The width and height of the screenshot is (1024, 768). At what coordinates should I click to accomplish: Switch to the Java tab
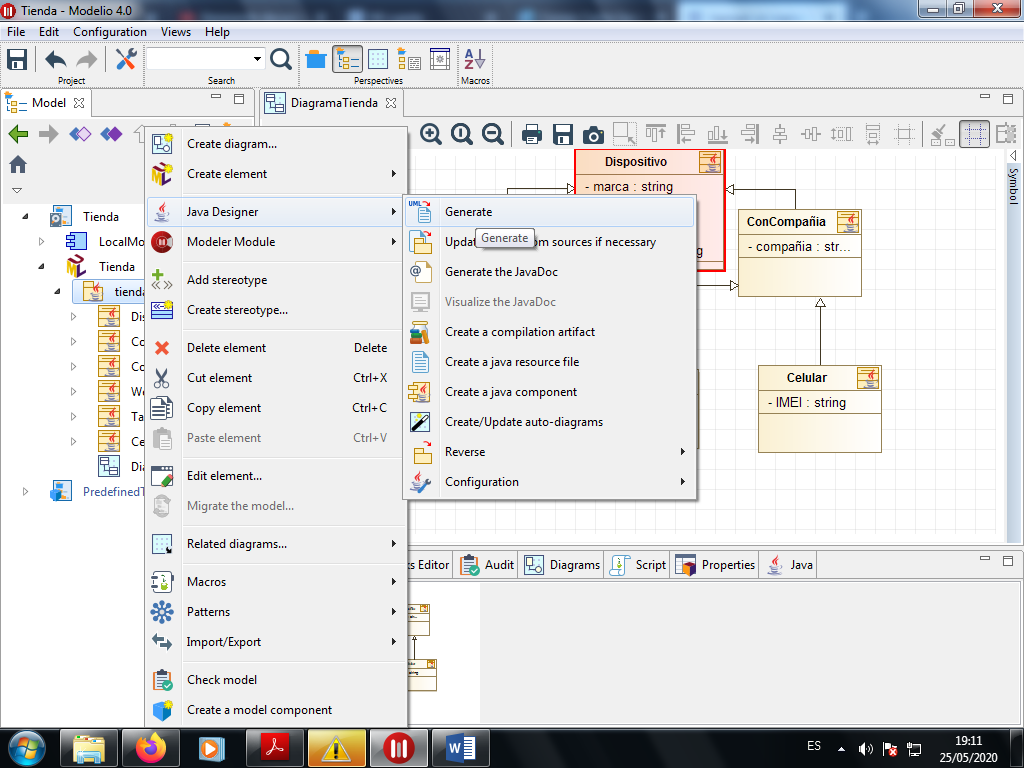pos(789,565)
